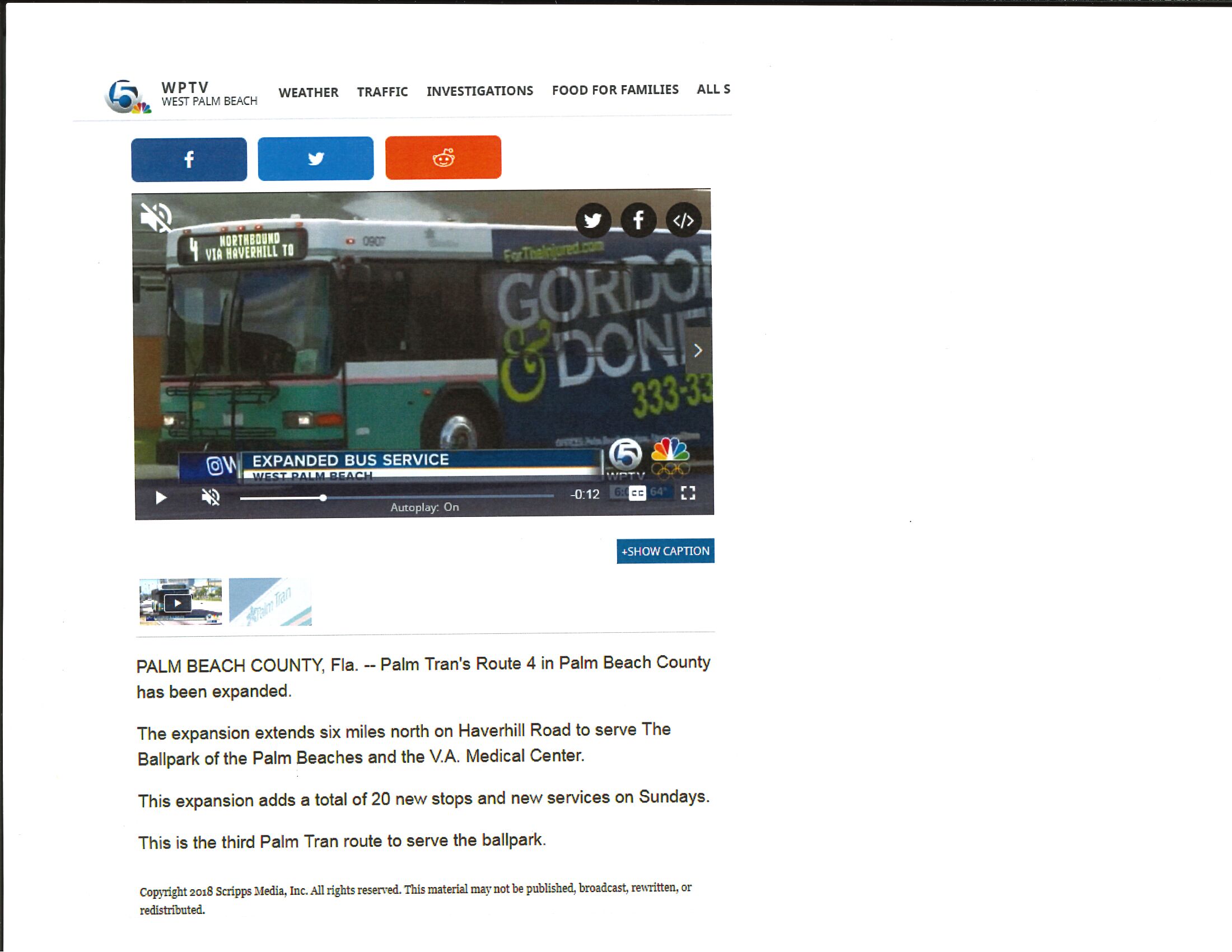Click '20 new stops' sentence

tap(424, 799)
